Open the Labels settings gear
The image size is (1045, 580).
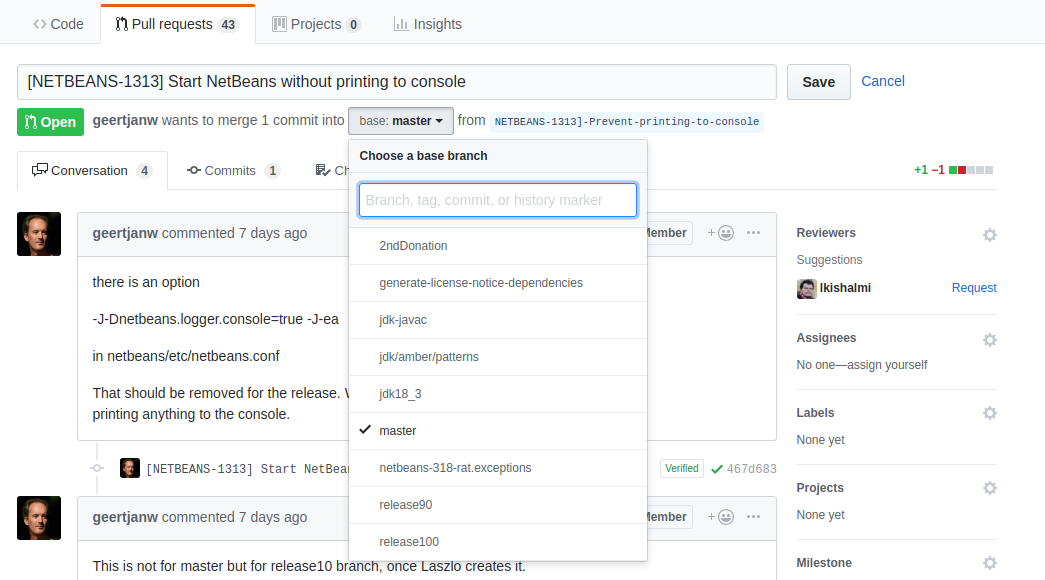[x=990, y=412]
